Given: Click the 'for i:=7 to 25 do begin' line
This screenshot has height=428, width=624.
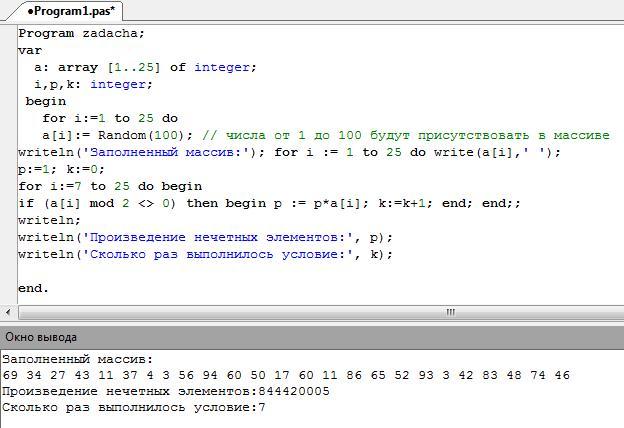Looking at the screenshot, I should [110, 186].
